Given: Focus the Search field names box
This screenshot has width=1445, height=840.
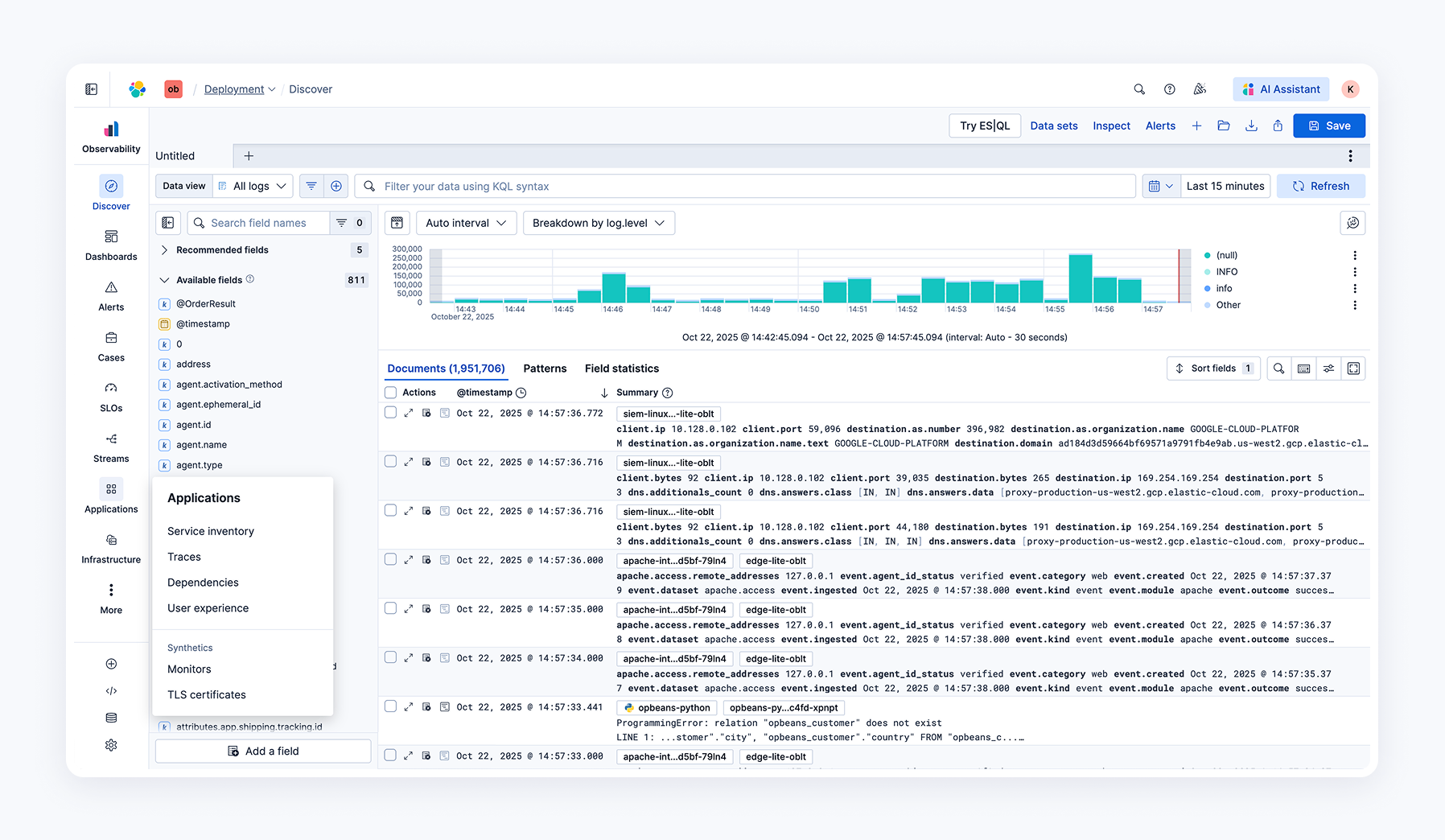Looking at the screenshot, I should tap(259, 223).
